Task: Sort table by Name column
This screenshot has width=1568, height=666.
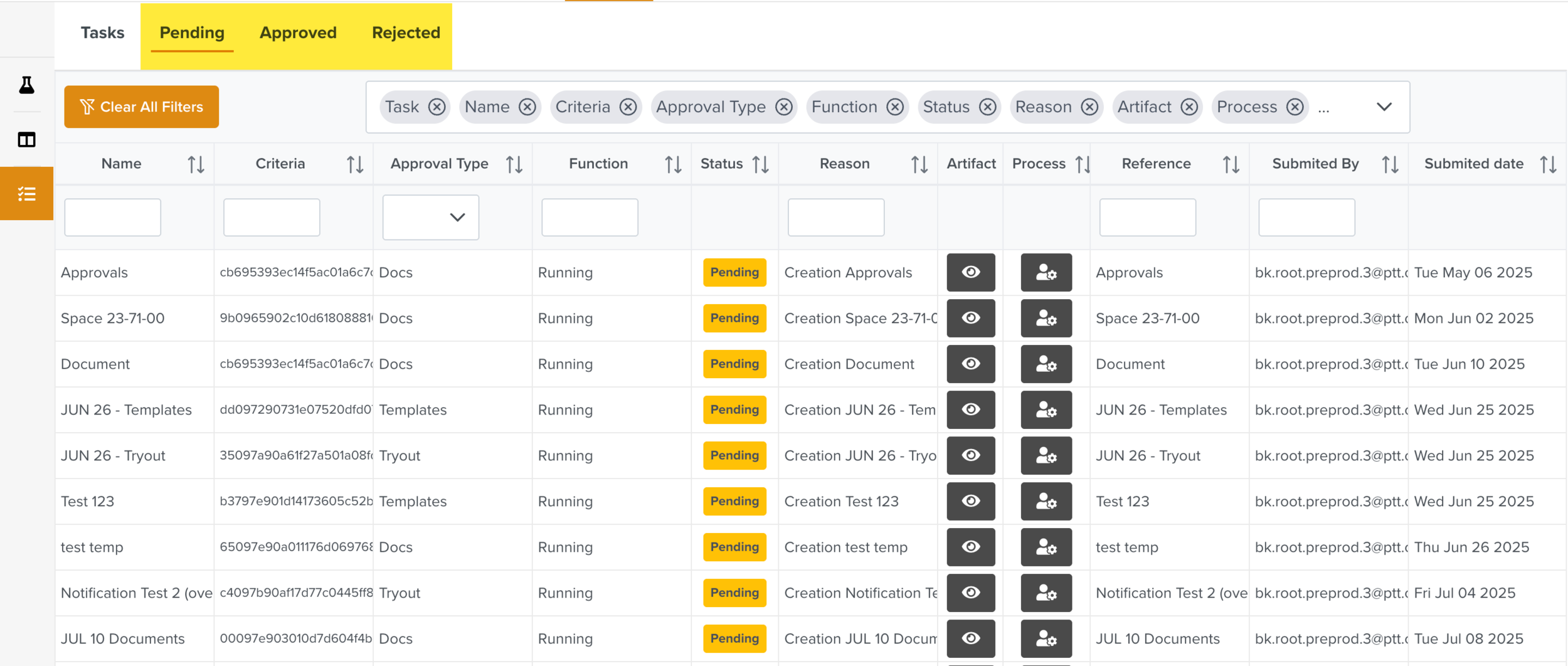Action: tap(196, 164)
